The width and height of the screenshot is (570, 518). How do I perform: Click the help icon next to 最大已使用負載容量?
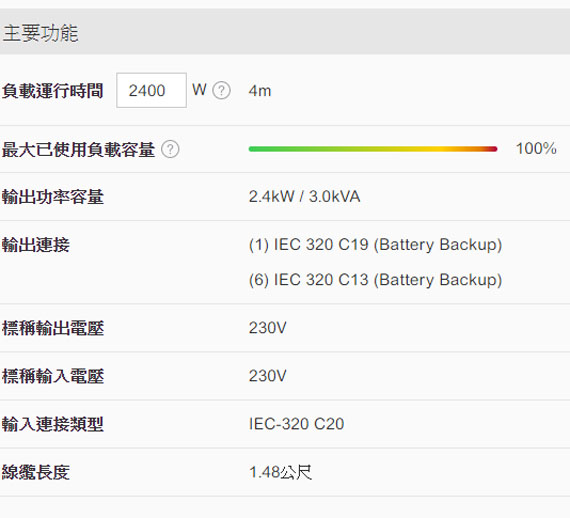tap(170, 149)
